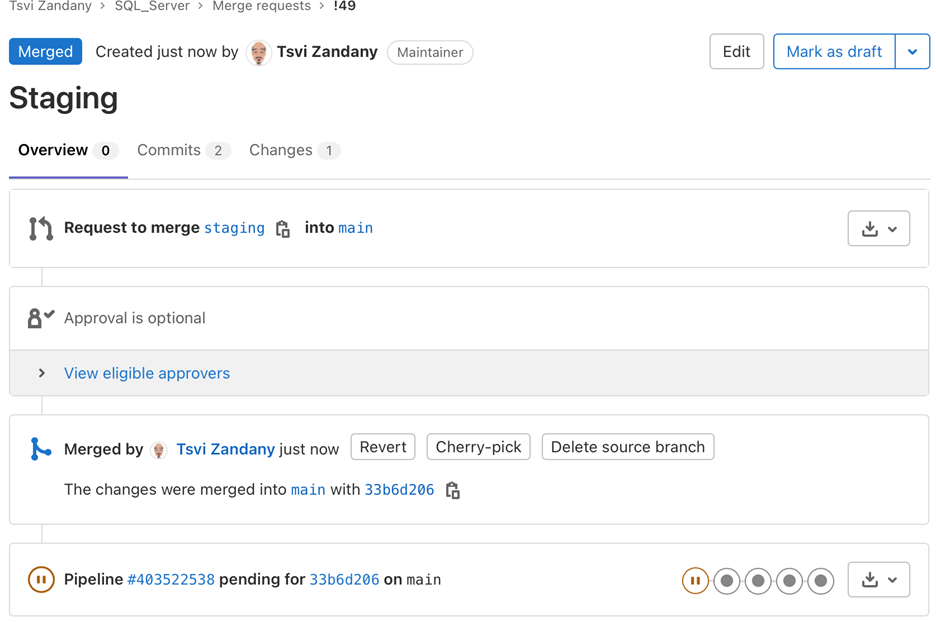Click the Edit button
Screen dimensions: 936x622
(x=736, y=52)
